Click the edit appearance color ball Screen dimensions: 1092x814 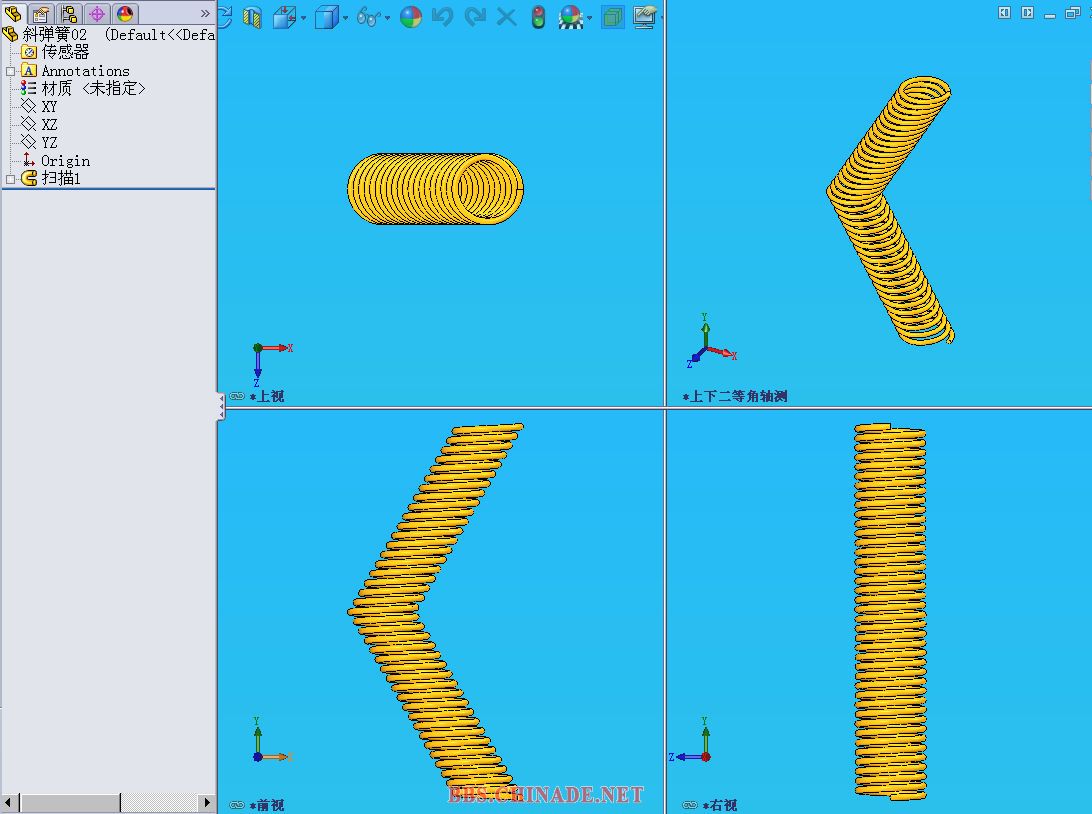click(x=411, y=17)
